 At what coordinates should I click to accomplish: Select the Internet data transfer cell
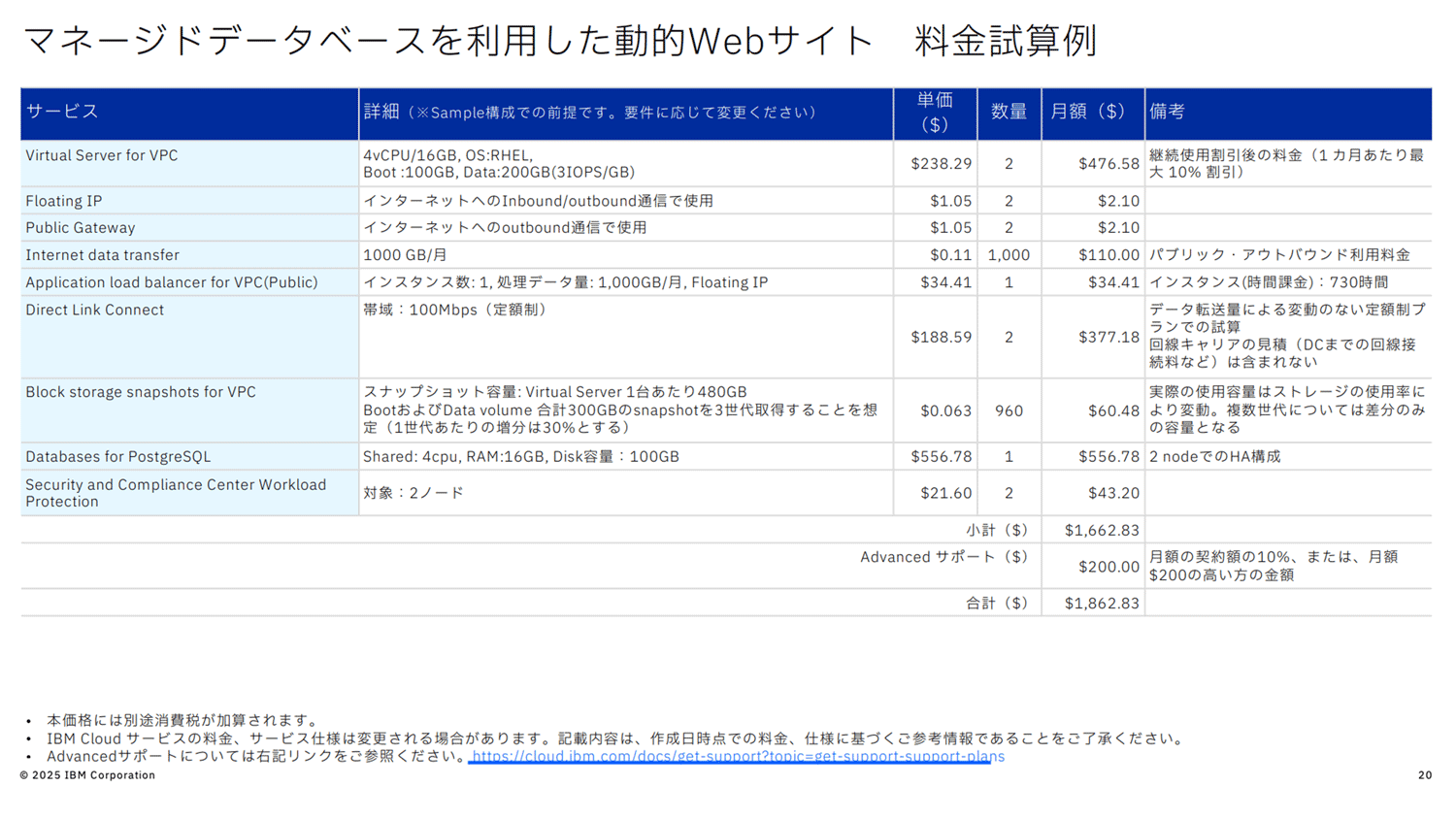[x=103, y=255]
